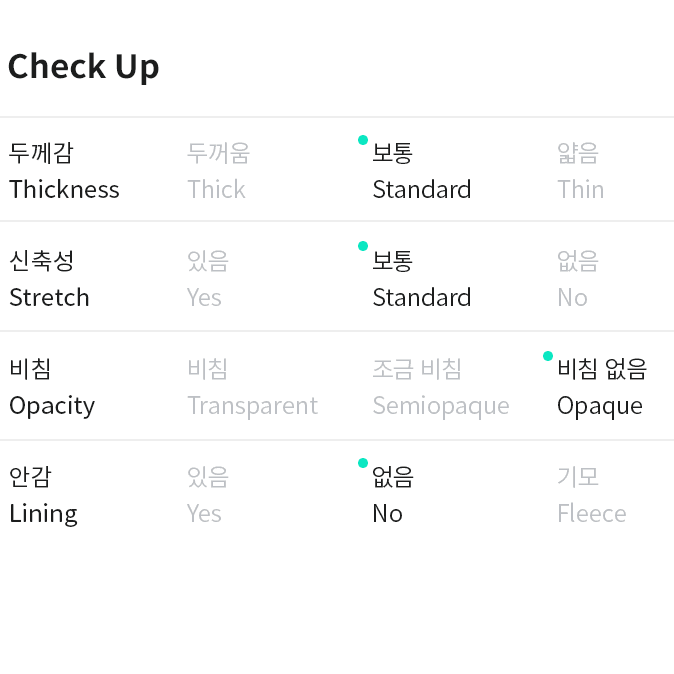Viewport: 674px width, 674px height.
Task: Choose Standard stretch option
Action: 421,279
